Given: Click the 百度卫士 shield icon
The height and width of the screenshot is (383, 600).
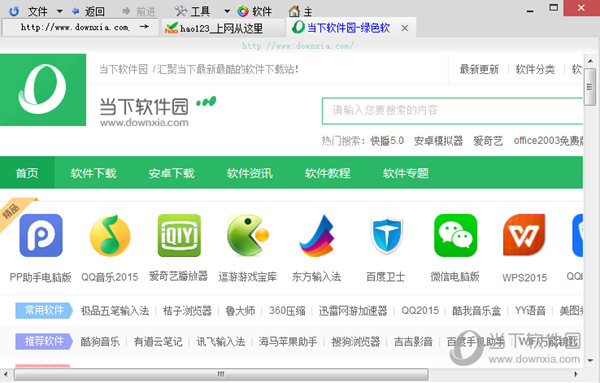Looking at the screenshot, I should [386, 235].
